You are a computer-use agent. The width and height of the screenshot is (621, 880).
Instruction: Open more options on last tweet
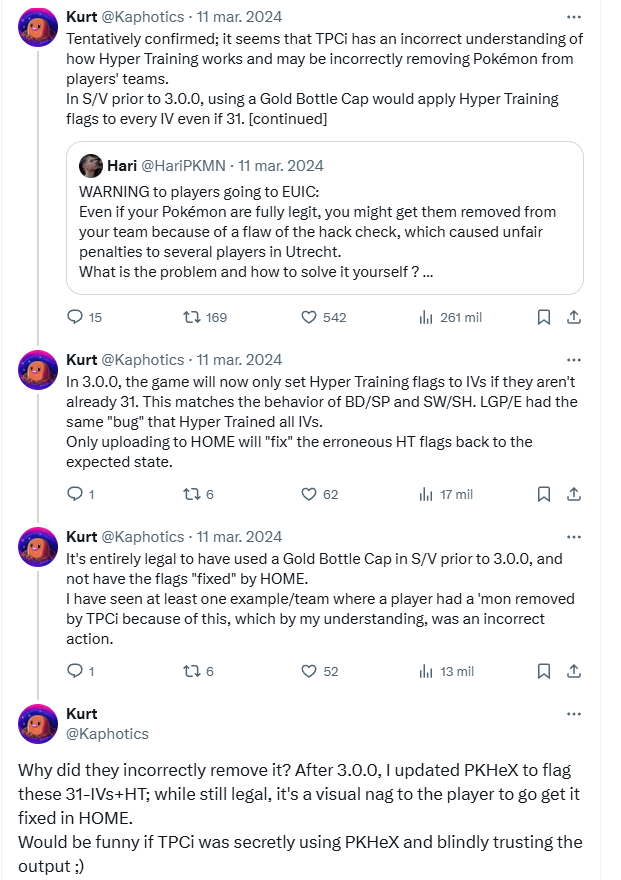(574, 714)
